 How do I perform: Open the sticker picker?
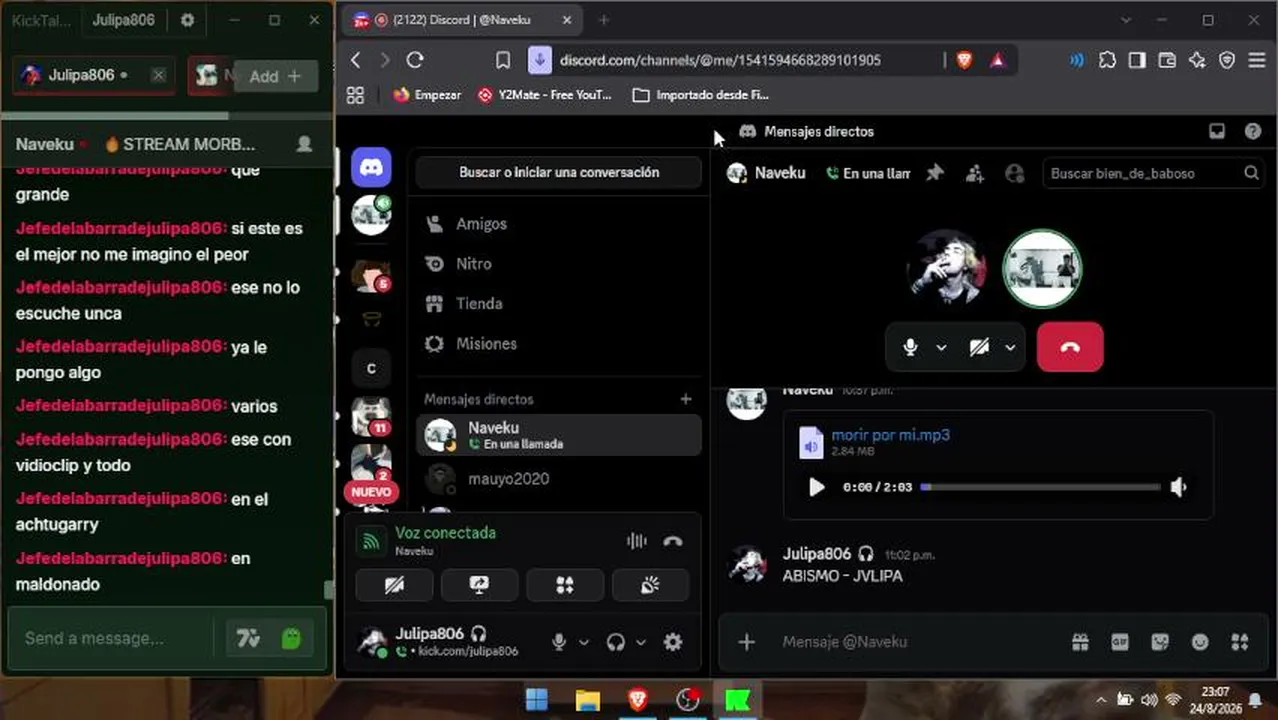coord(1160,642)
